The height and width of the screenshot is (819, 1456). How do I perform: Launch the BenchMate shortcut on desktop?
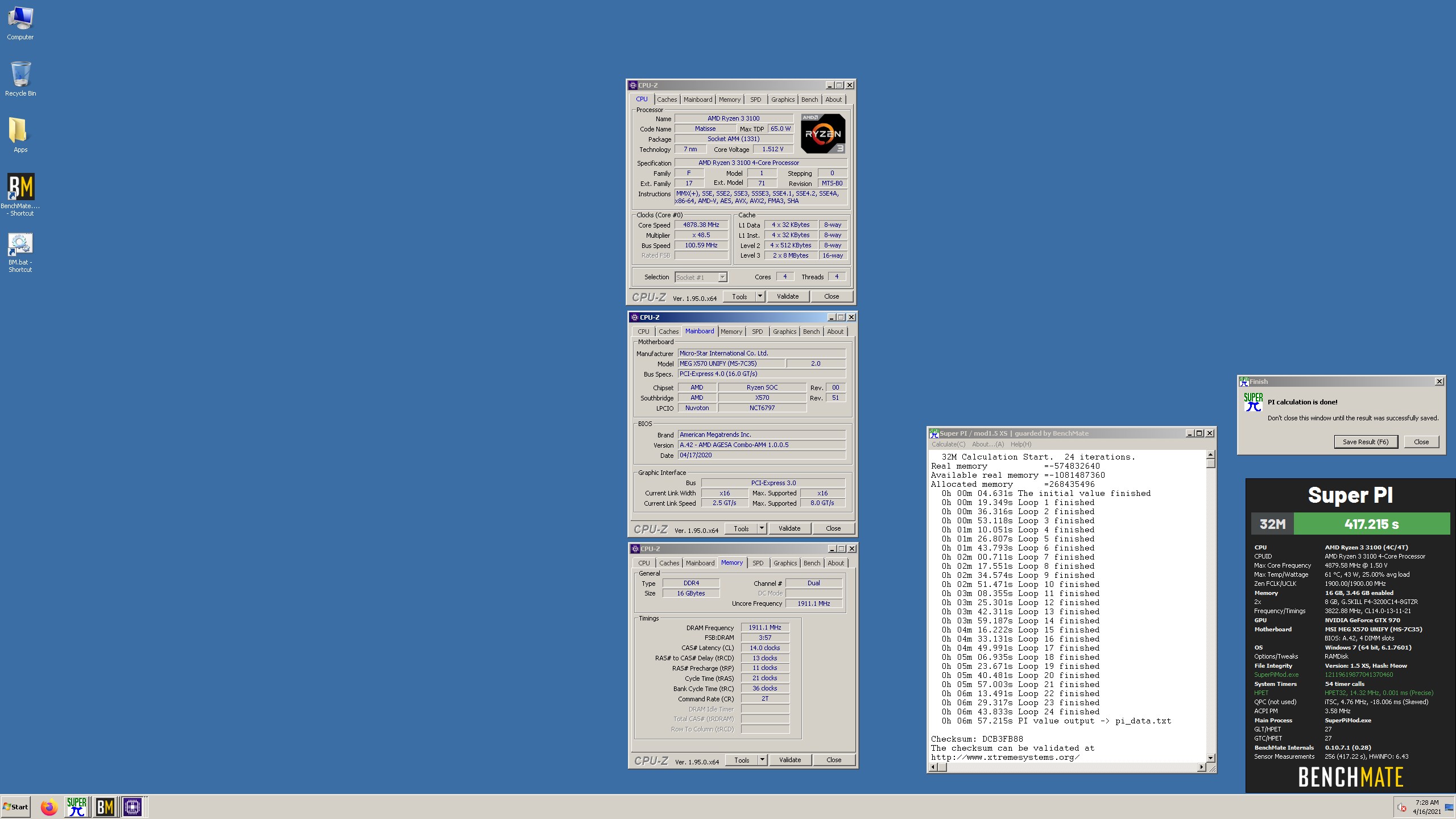tap(20, 195)
